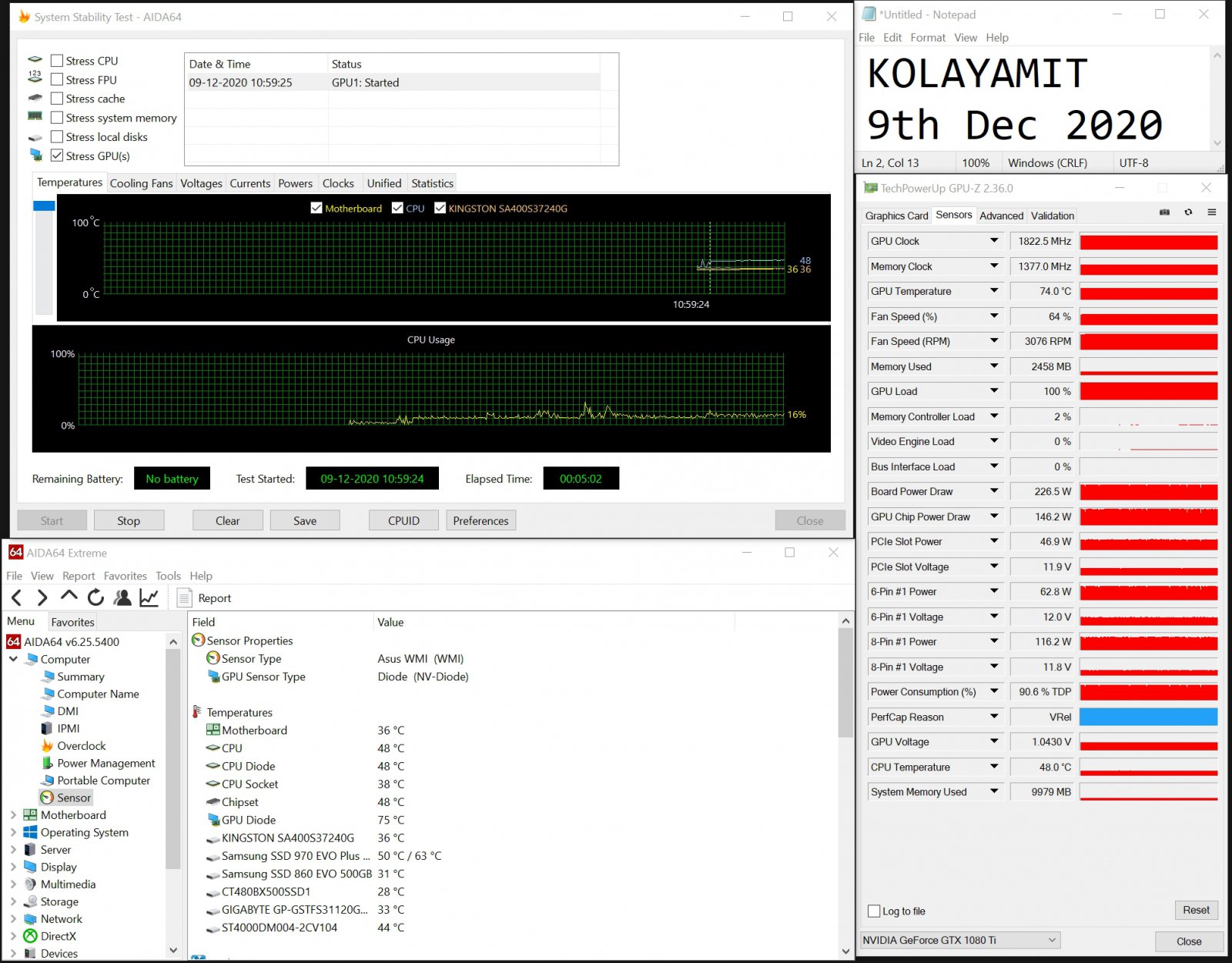Uncheck the Stress GPU(s) checkbox
1232x963 pixels.
tap(57, 155)
